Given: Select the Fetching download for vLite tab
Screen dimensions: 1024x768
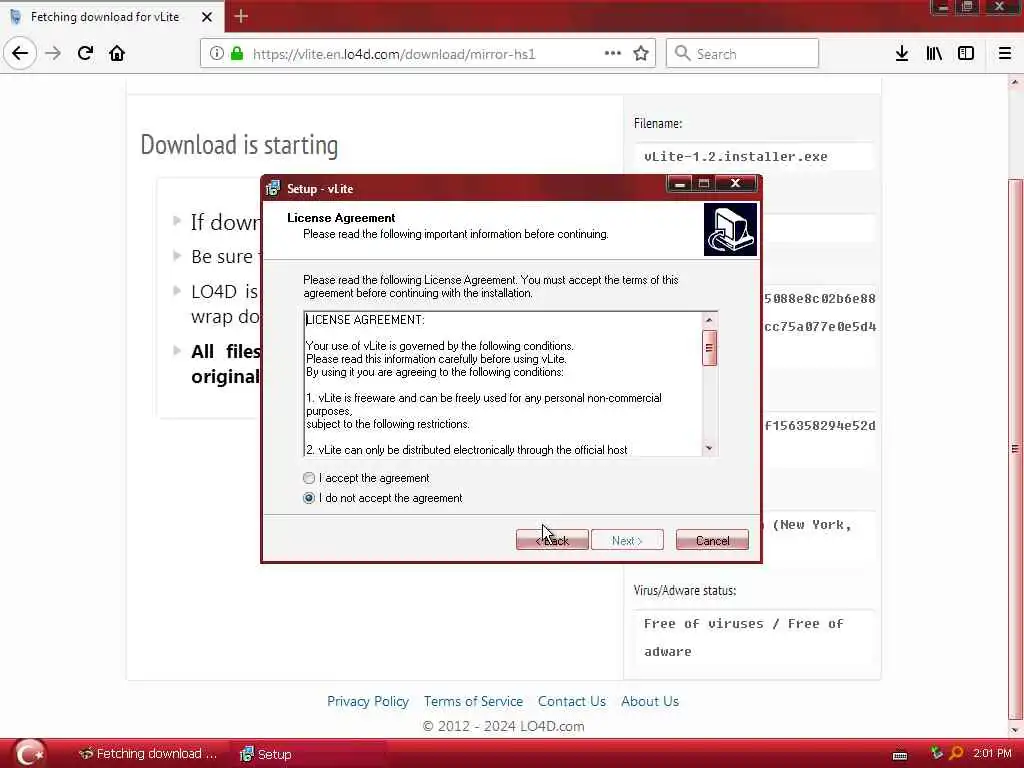Looking at the screenshot, I should [x=104, y=17].
